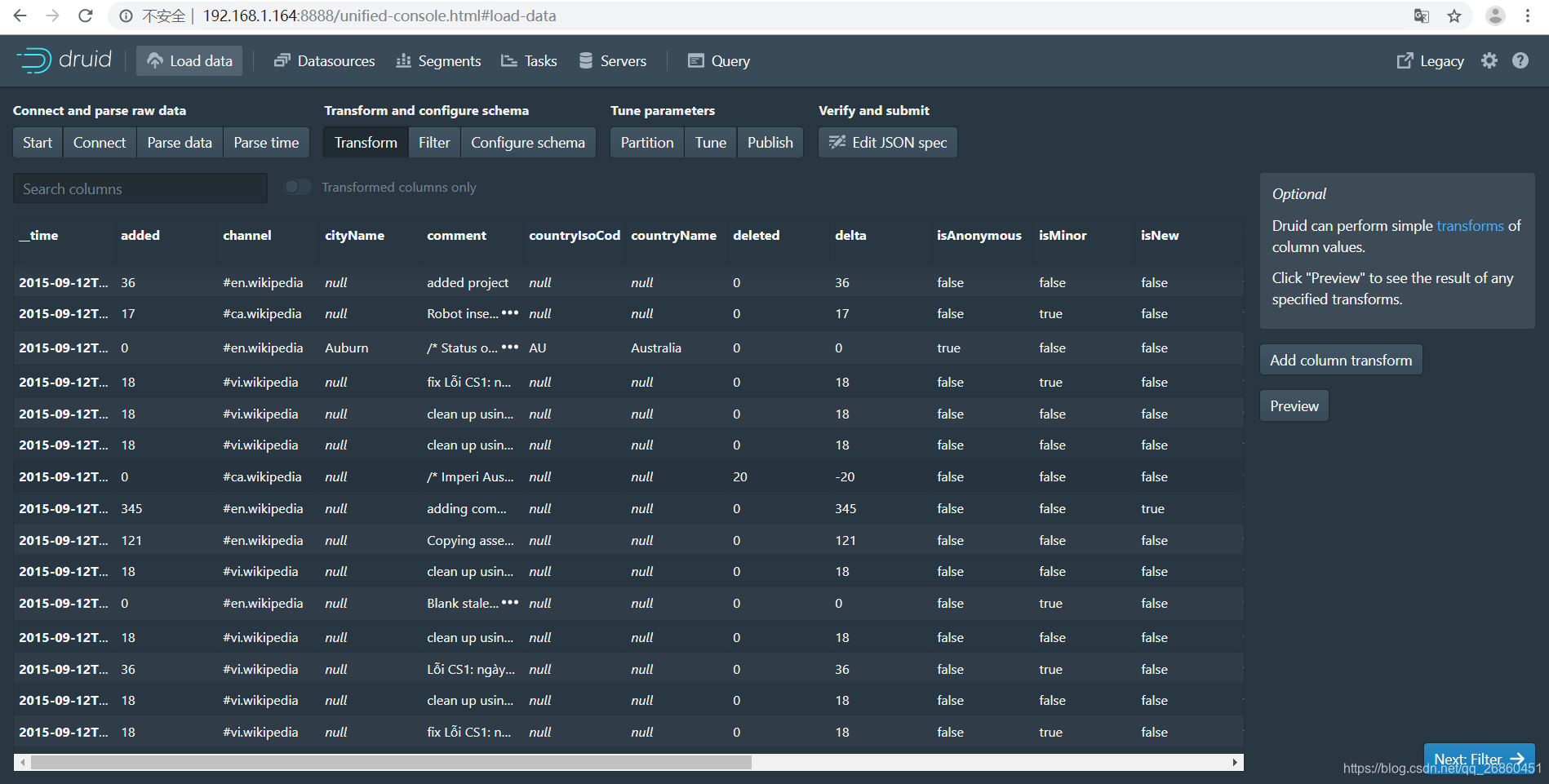The height and width of the screenshot is (784, 1549).
Task: Go to the Tune step
Action: tap(711, 142)
